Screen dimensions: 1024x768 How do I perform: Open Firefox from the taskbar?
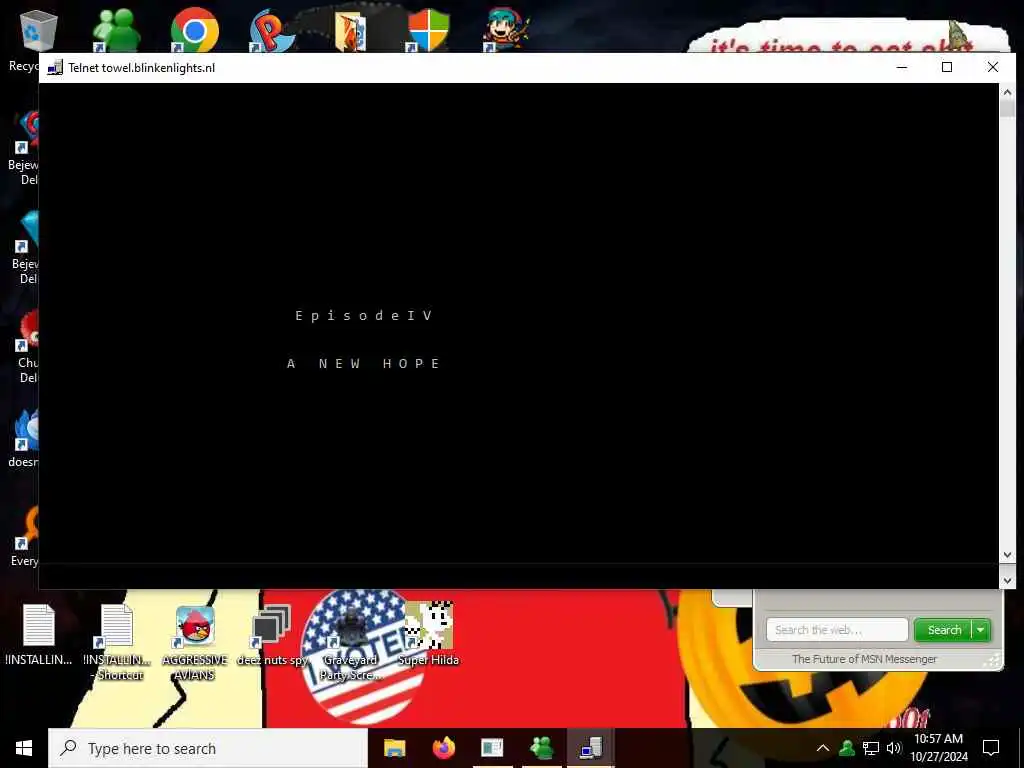[444, 748]
